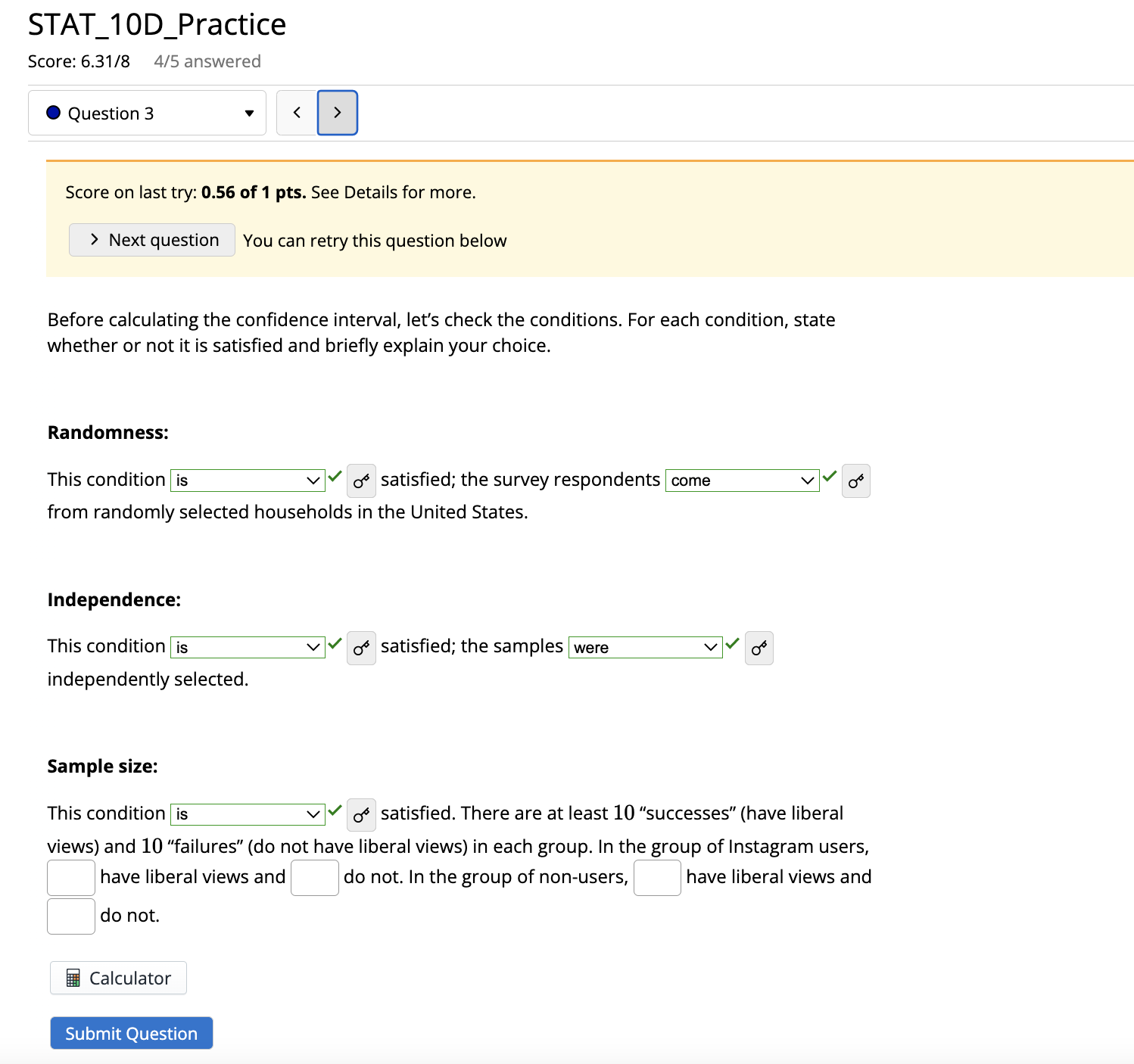The width and height of the screenshot is (1134, 1064).
Task: Click the calculator icon on the Calculator button
Action: 73,978
